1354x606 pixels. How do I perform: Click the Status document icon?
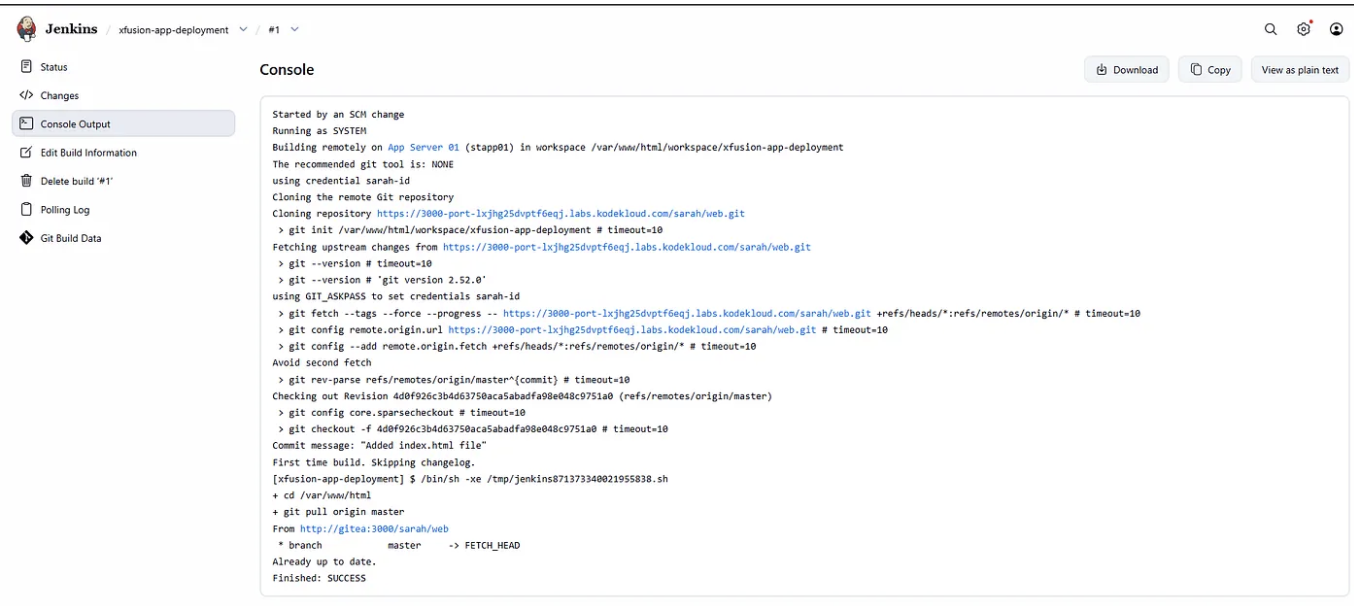(27, 67)
